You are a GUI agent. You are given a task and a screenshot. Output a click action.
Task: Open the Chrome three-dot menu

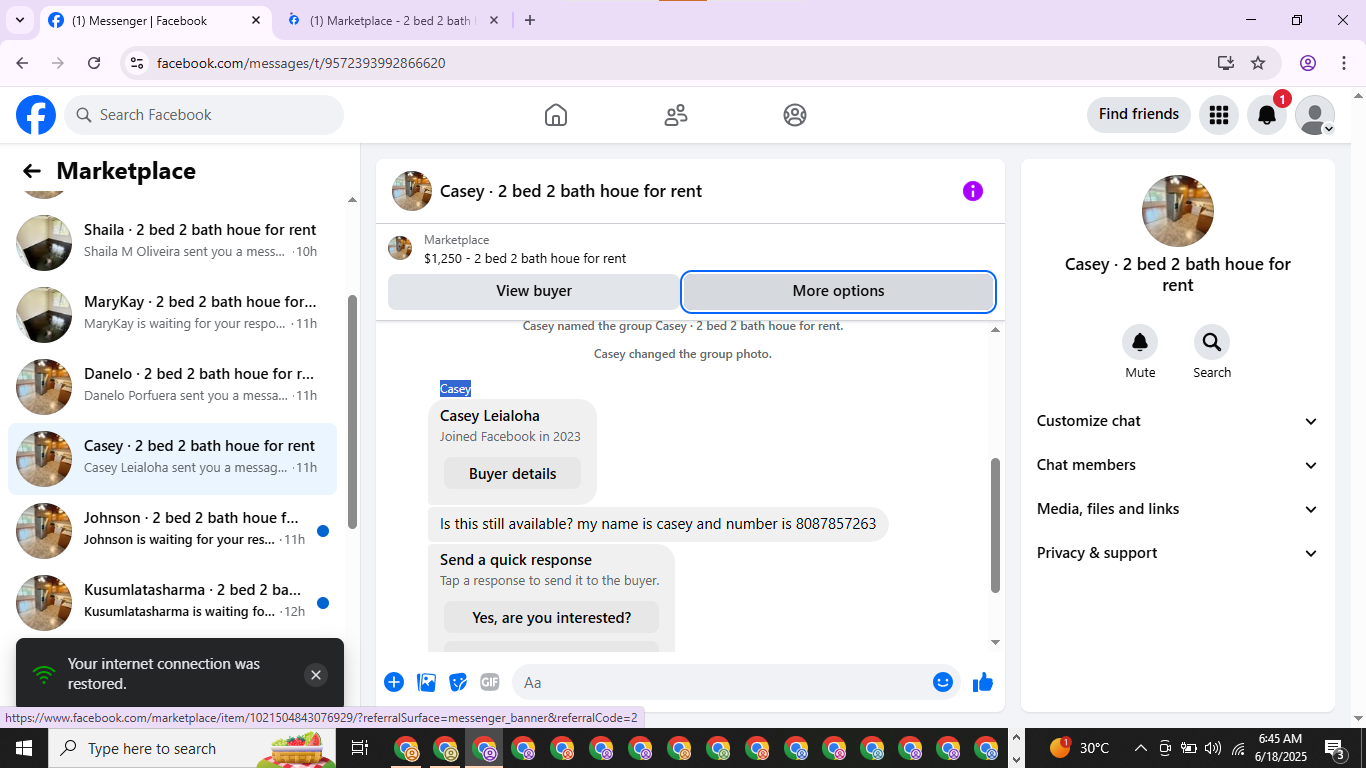pyautogui.click(x=1343, y=63)
